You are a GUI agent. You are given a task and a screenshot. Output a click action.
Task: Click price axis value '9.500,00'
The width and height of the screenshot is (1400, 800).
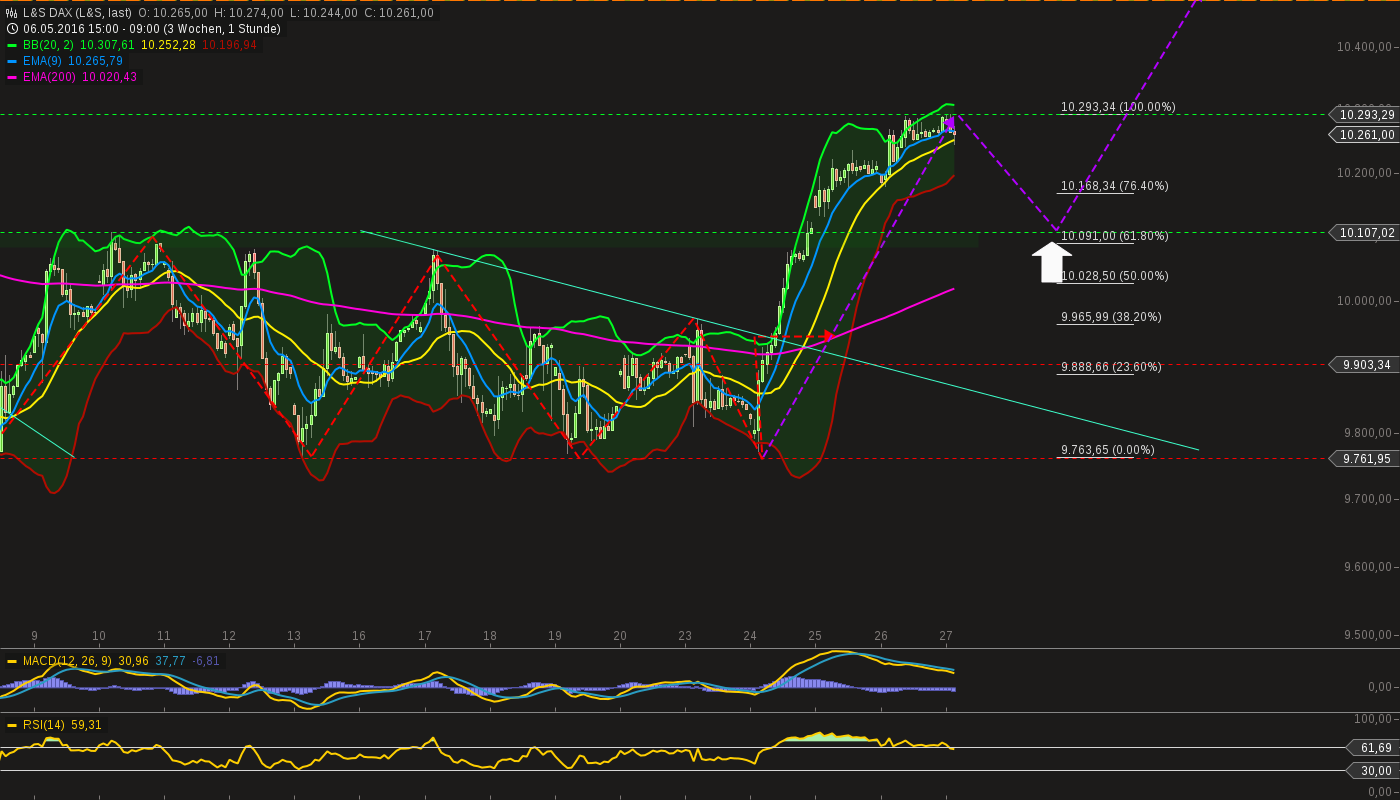click(1368, 635)
